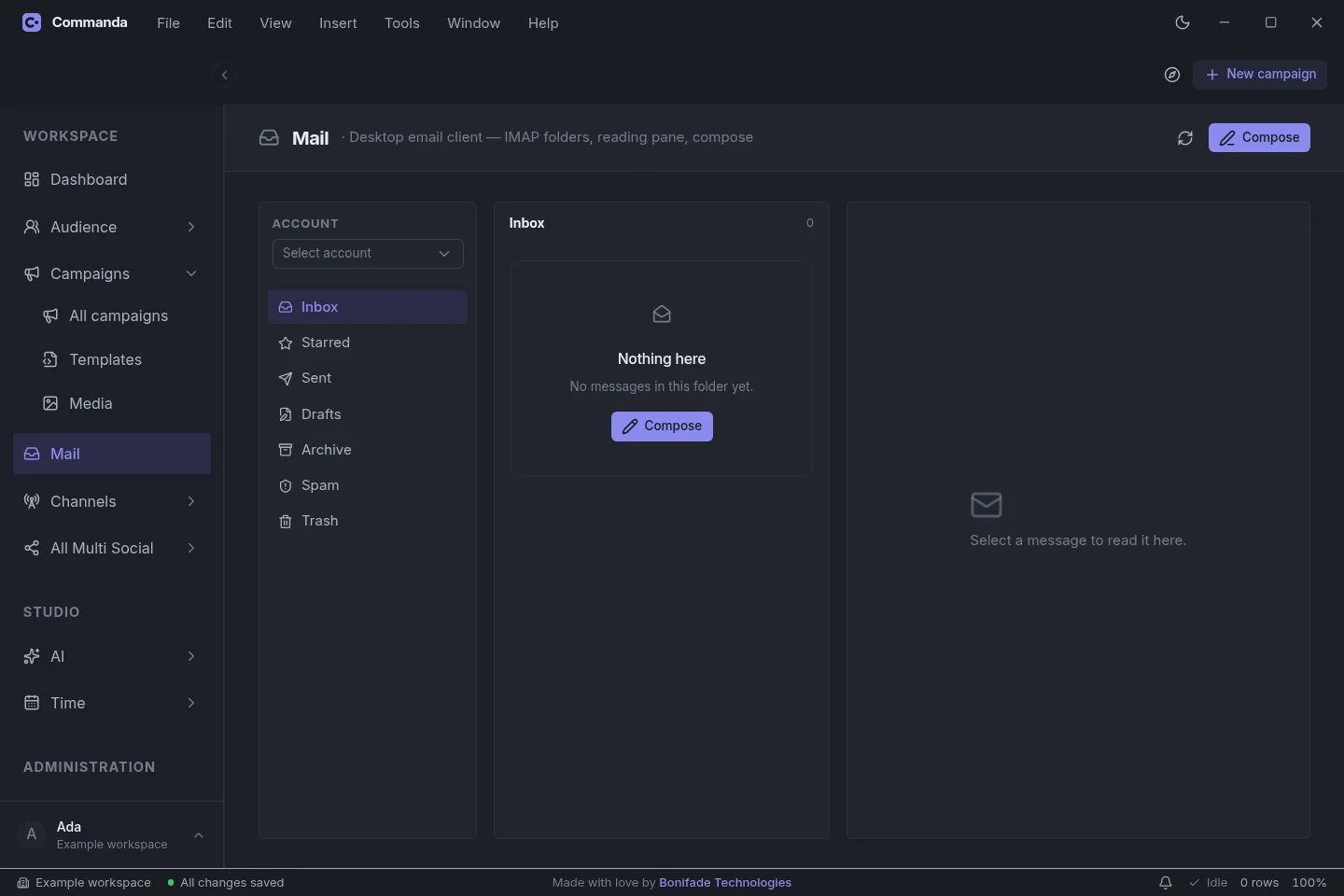Open the Sent folder

[368, 378]
